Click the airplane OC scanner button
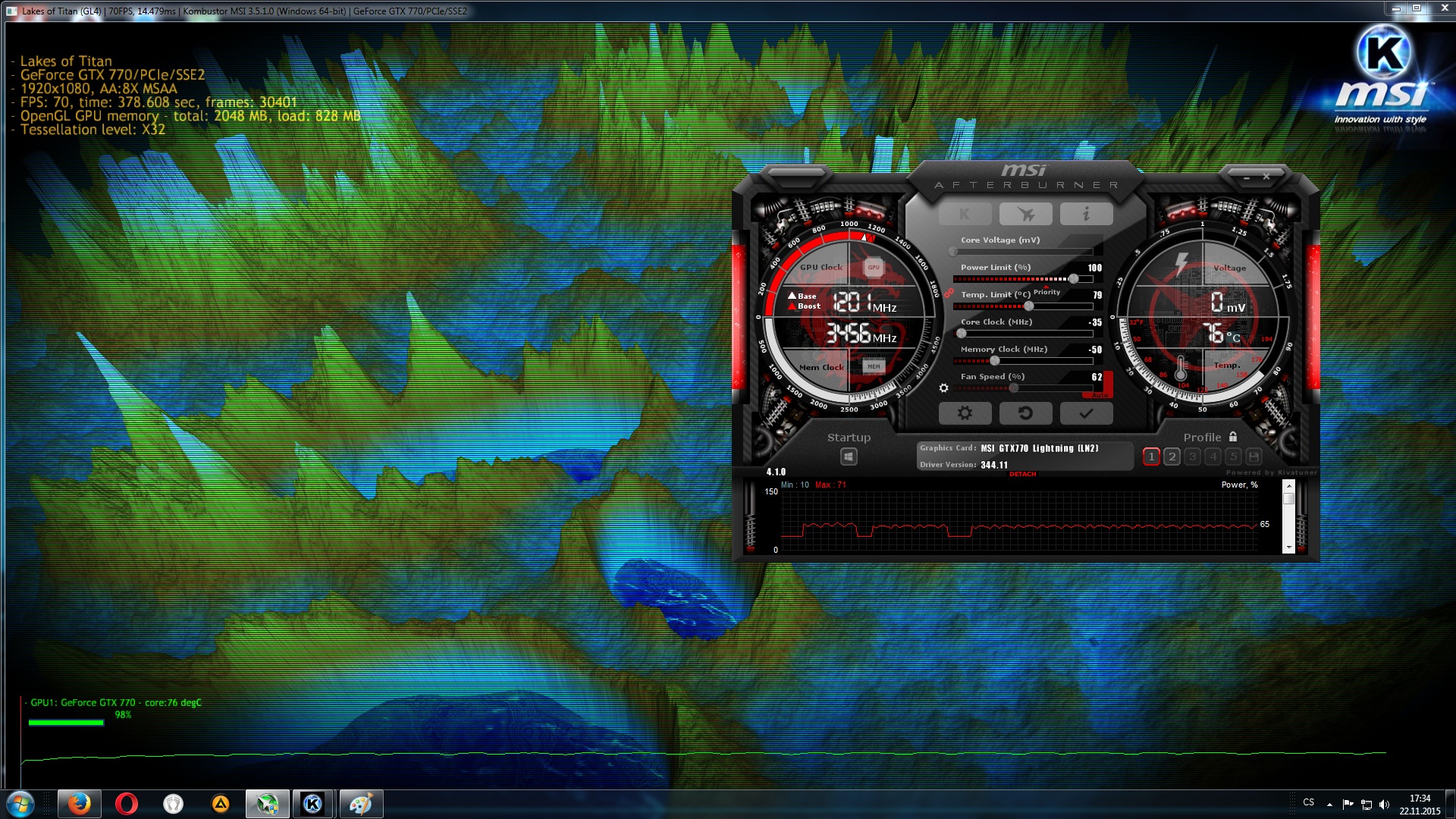Image resolution: width=1456 pixels, height=819 pixels. coord(1025,215)
